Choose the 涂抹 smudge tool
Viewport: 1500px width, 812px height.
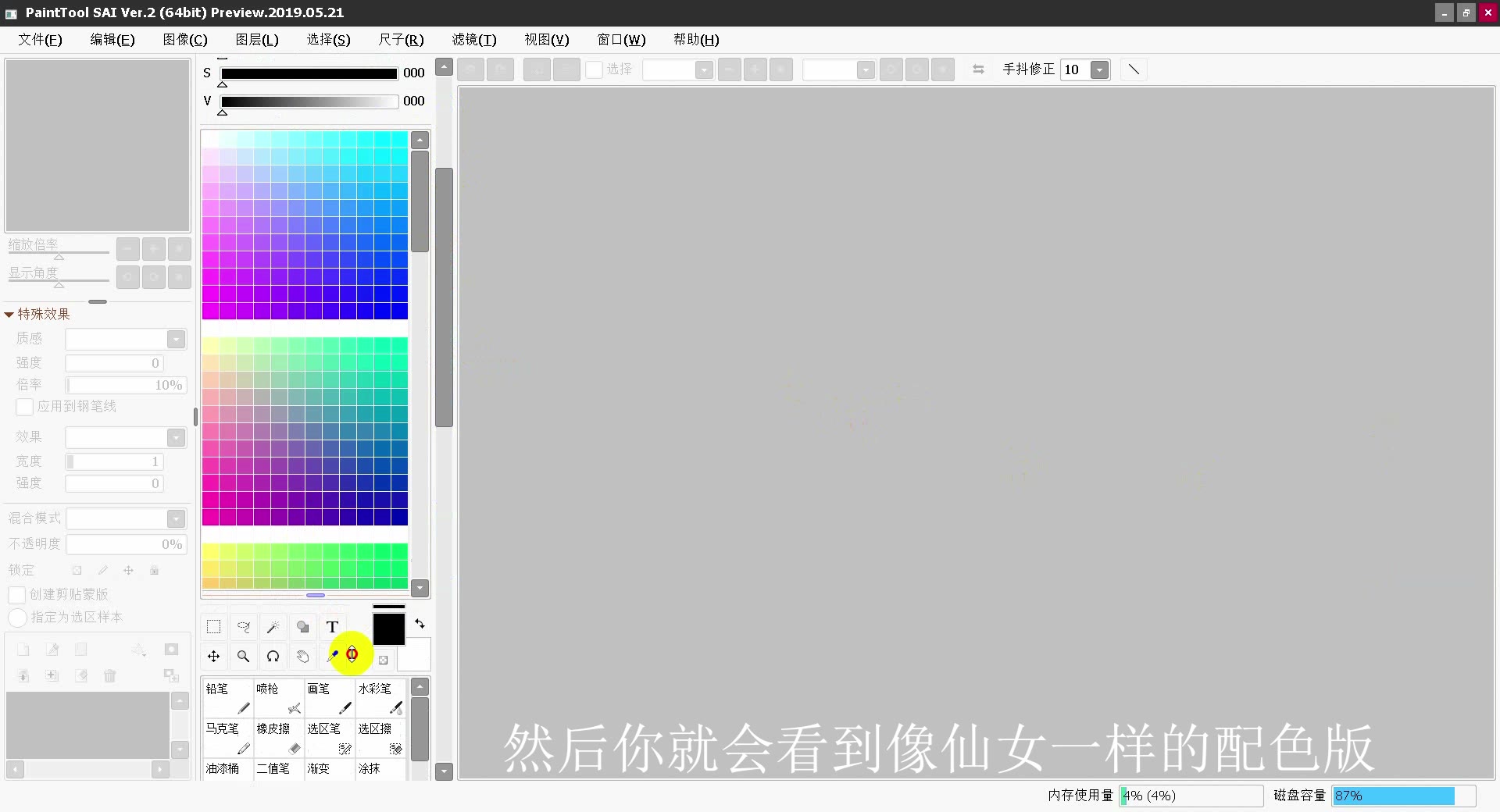tap(380, 769)
